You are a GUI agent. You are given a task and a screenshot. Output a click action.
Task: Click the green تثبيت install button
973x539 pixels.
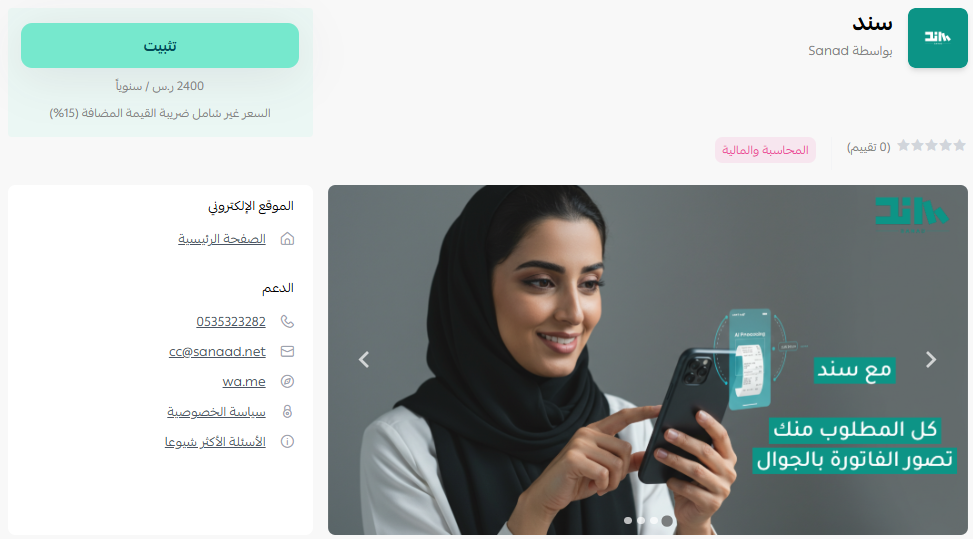(x=159, y=45)
